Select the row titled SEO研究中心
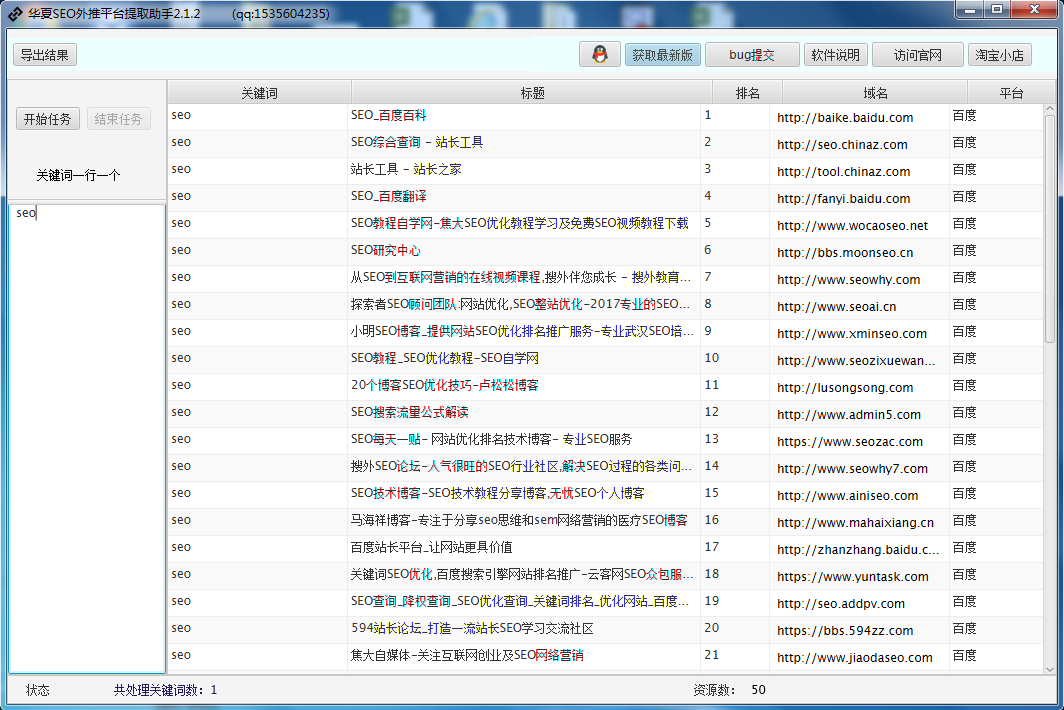The width and height of the screenshot is (1064, 710). 605,251
